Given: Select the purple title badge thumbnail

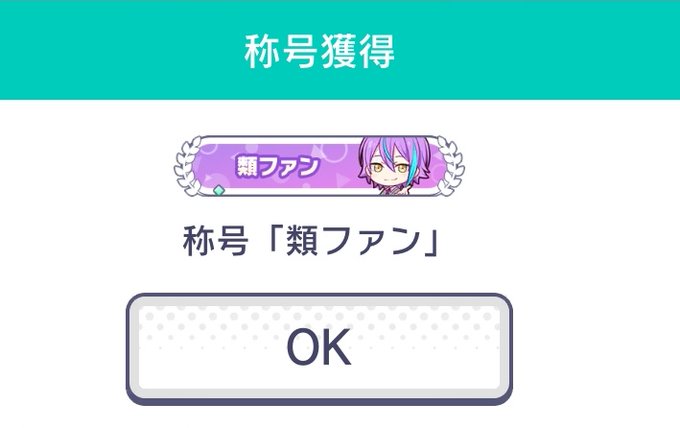Looking at the screenshot, I should click(x=319, y=166).
